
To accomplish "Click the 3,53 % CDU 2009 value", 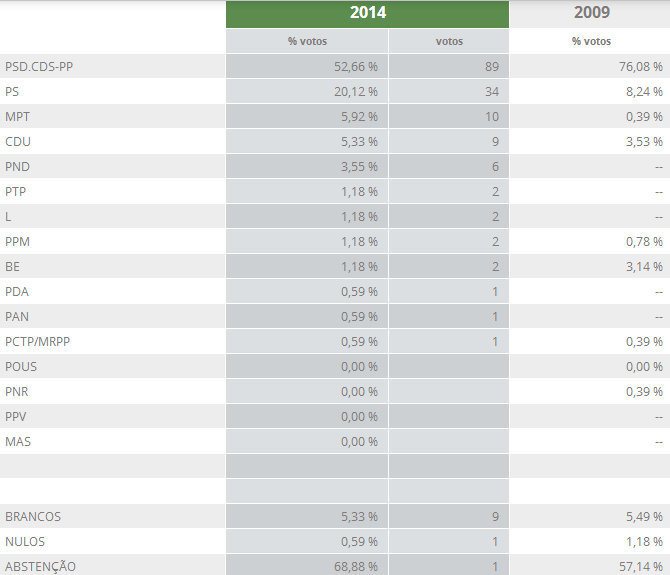I will (x=644, y=142).
